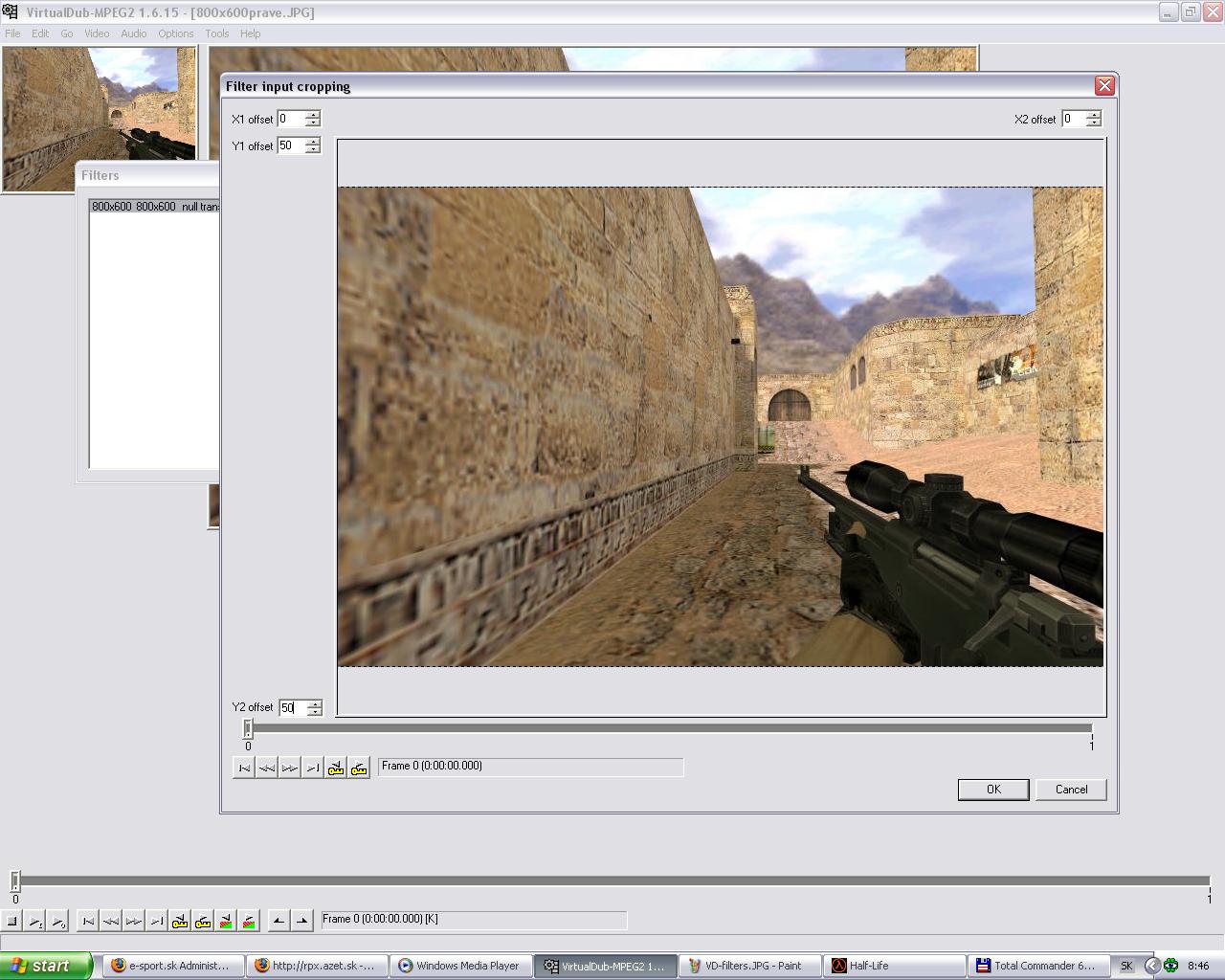Expand hidden system tray icons arrow
Viewport: 1225px width, 980px height.
pos(1152,966)
